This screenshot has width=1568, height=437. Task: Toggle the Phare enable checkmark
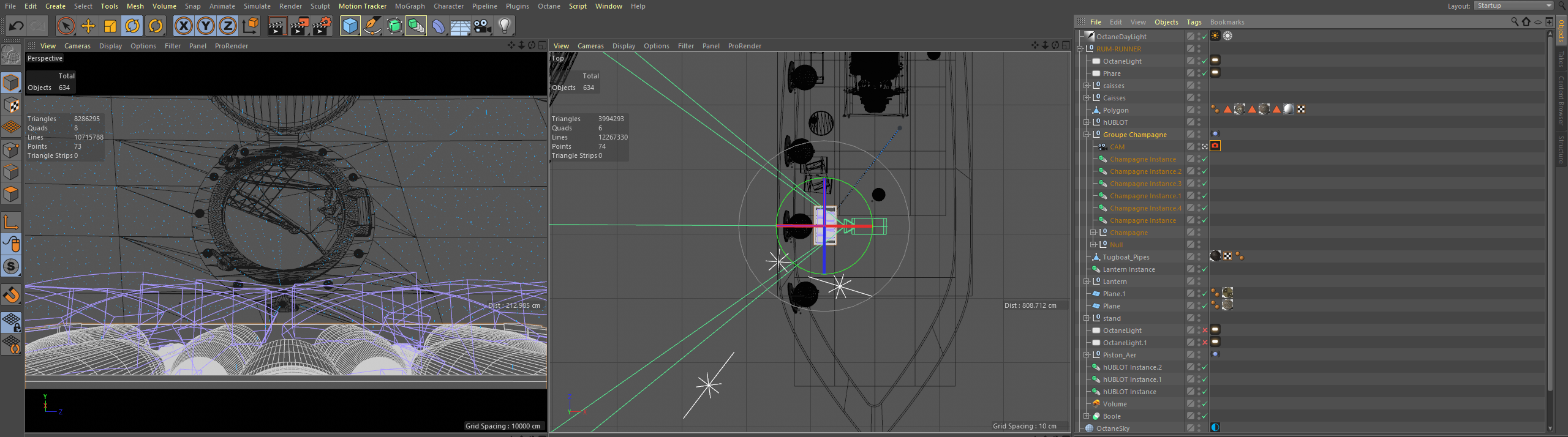(x=1204, y=73)
